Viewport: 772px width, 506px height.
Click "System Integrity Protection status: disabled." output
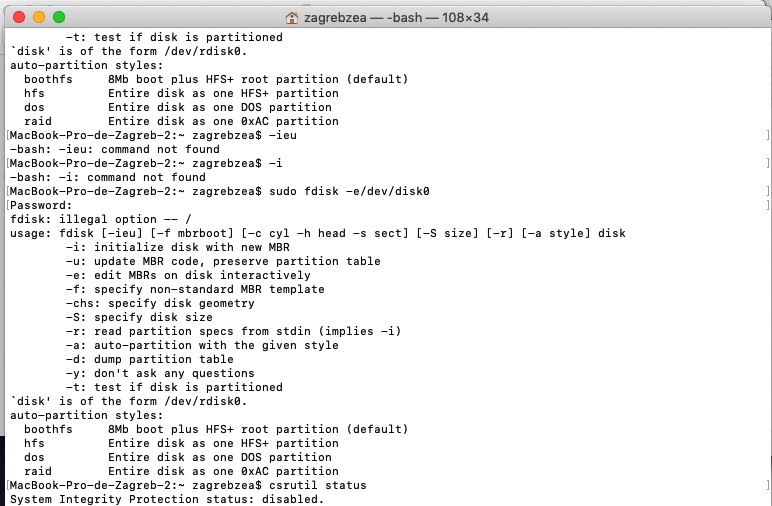click(x=167, y=499)
